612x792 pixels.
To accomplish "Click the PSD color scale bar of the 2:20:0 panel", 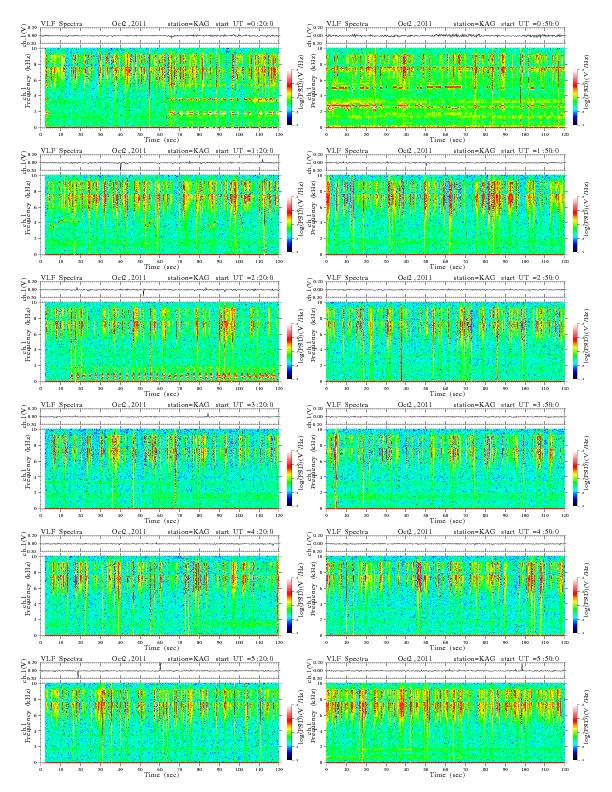I will pos(289,351).
